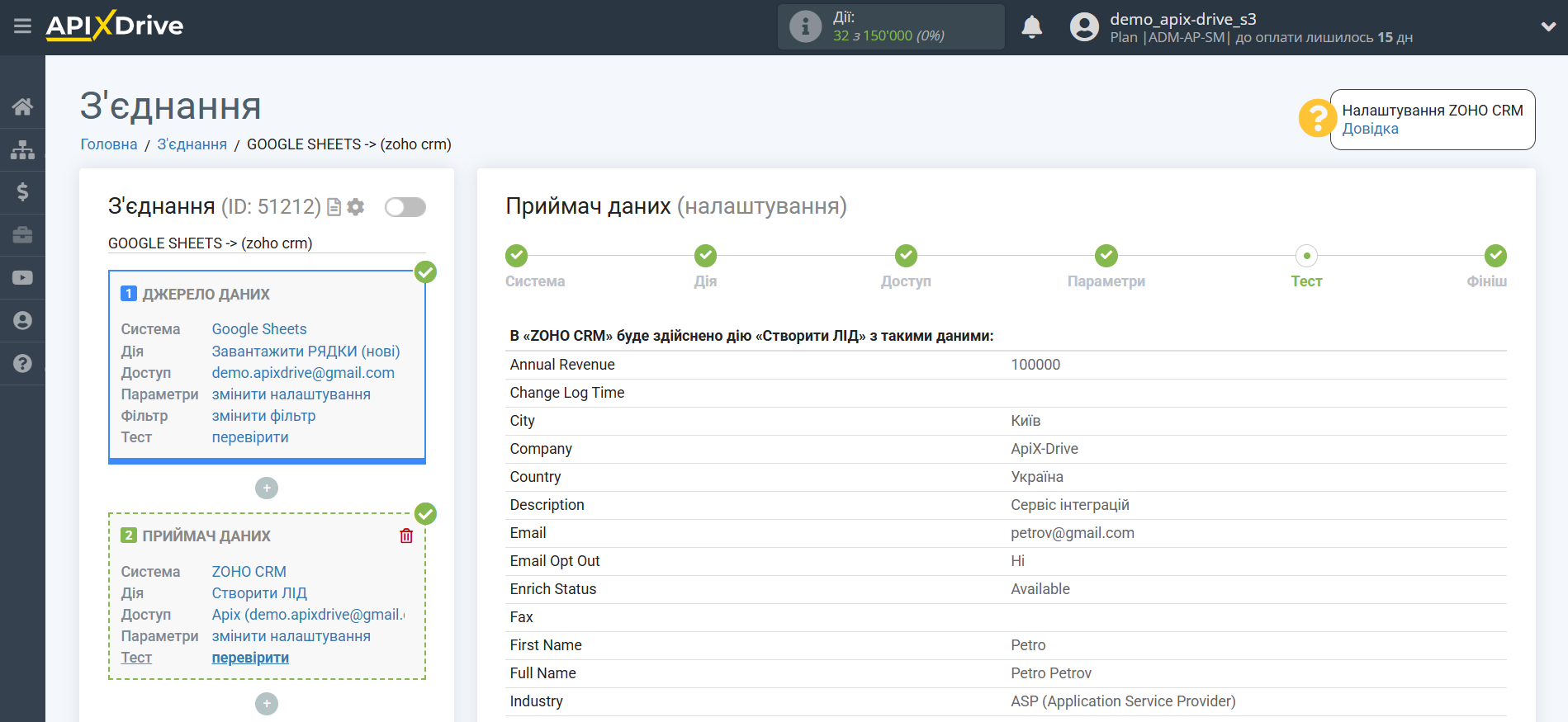Open billing dollar sidebar icon
The width and height of the screenshot is (1568, 722).
point(22,192)
